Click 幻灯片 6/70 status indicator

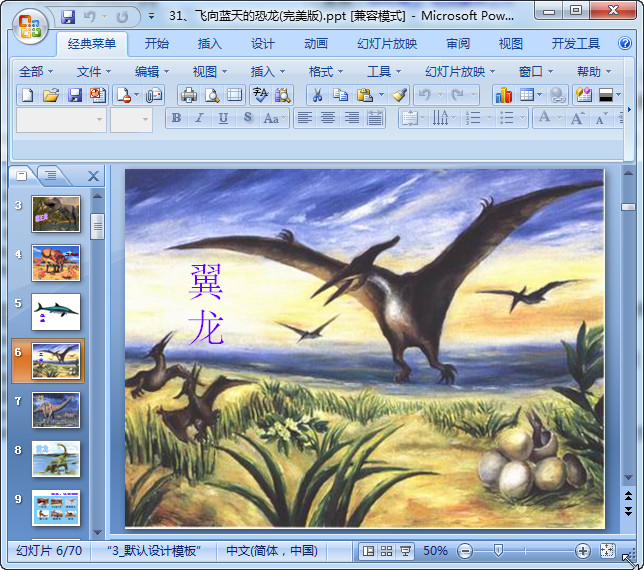49,551
